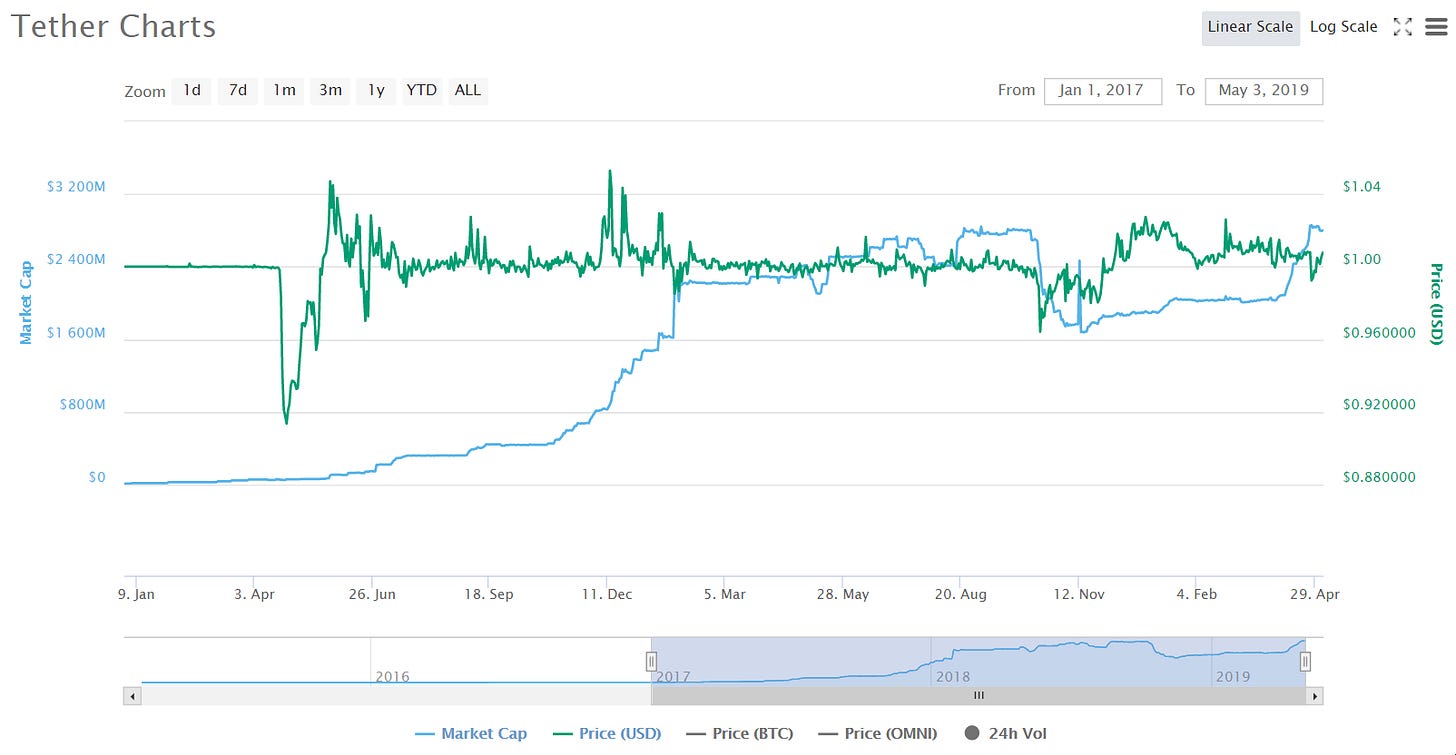1456x755 pixels.
Task: Toggle 24h Vol series in legend
Action: (1005, 734)
